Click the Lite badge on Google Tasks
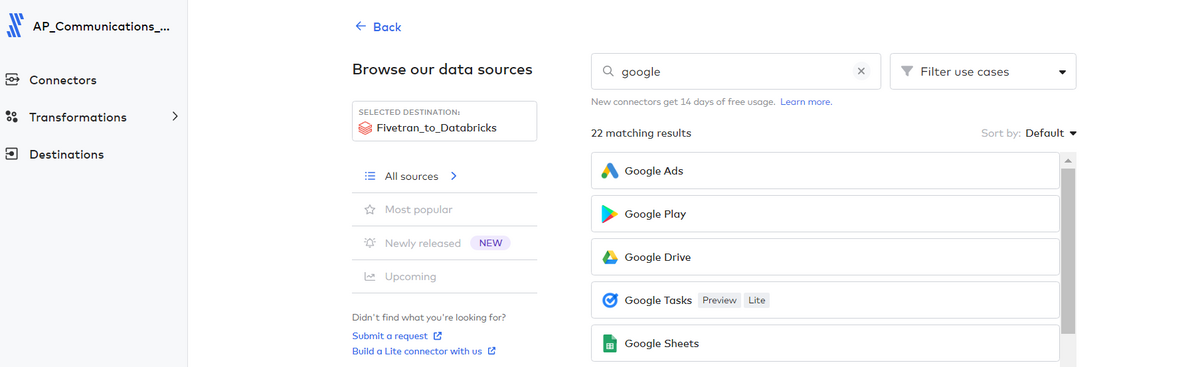Viewport: 1200px width, 367px height. point(757,300)
